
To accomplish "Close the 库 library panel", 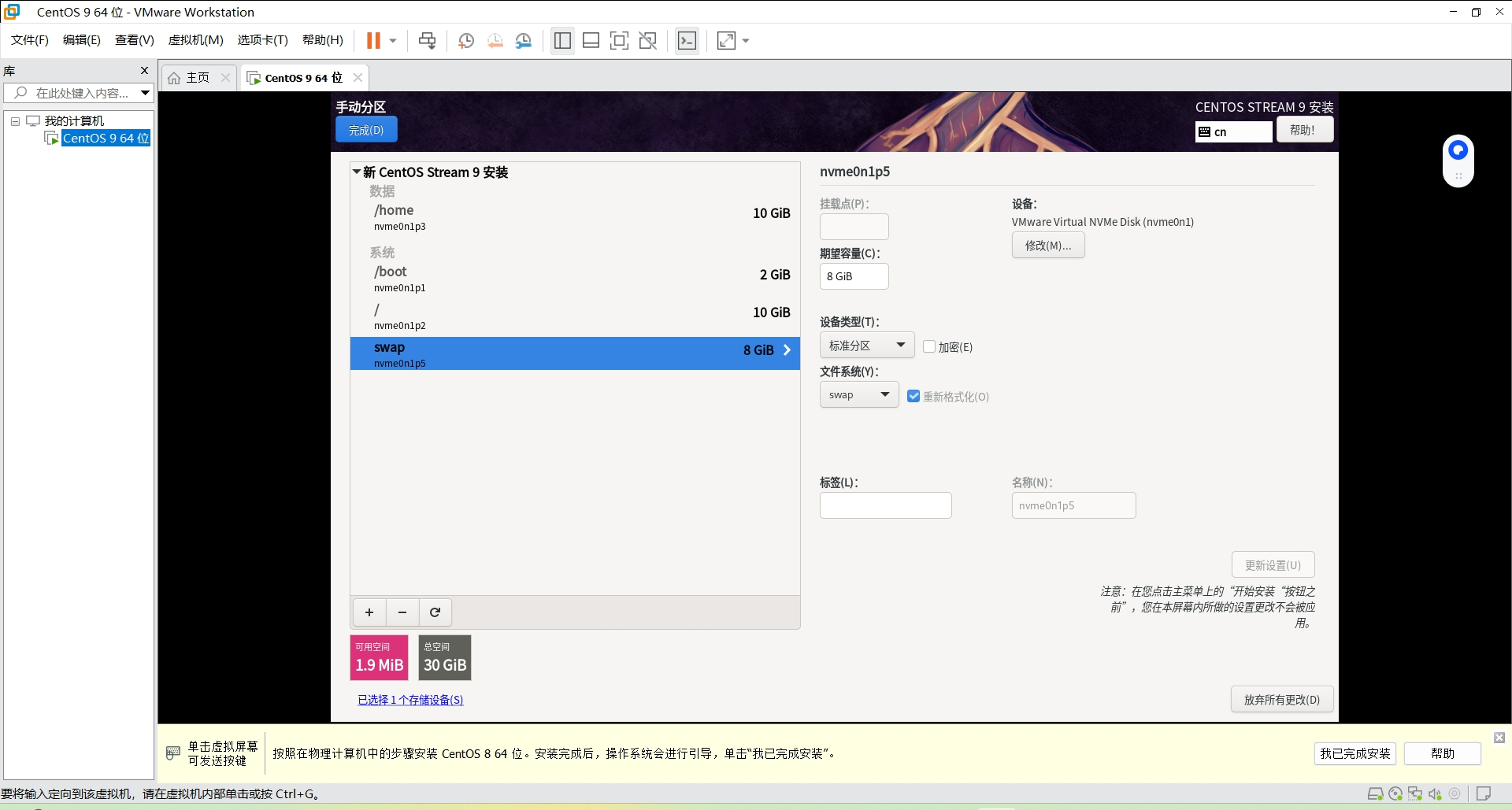I will pos(144,70).
